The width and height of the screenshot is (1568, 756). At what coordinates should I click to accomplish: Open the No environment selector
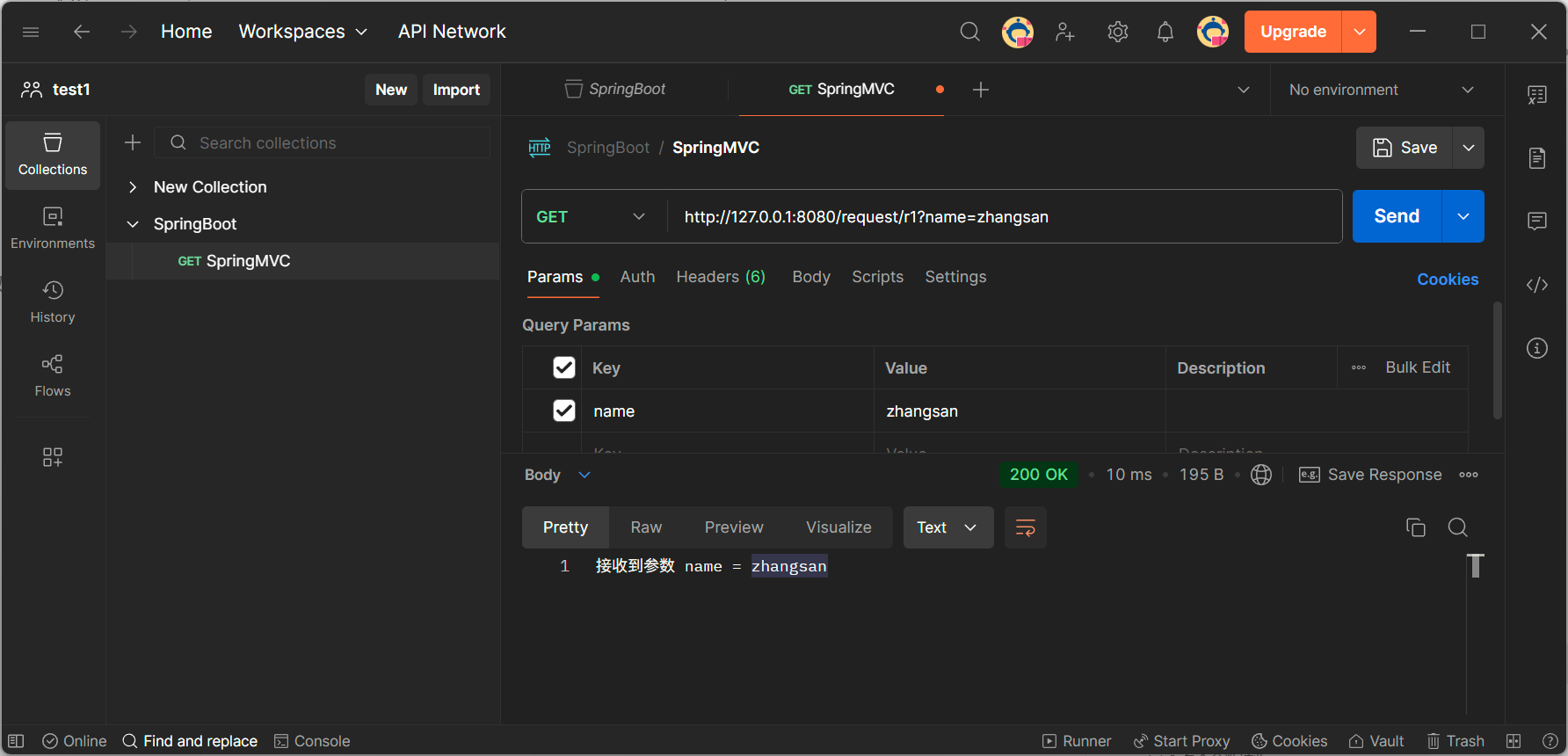click(x=1382, y=90)
